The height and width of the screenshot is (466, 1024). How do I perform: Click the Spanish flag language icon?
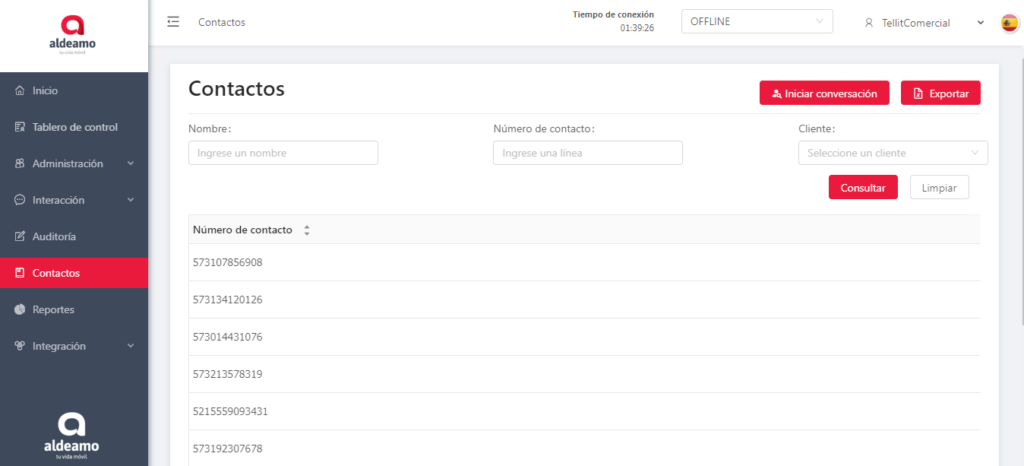tap(1009, 23)
